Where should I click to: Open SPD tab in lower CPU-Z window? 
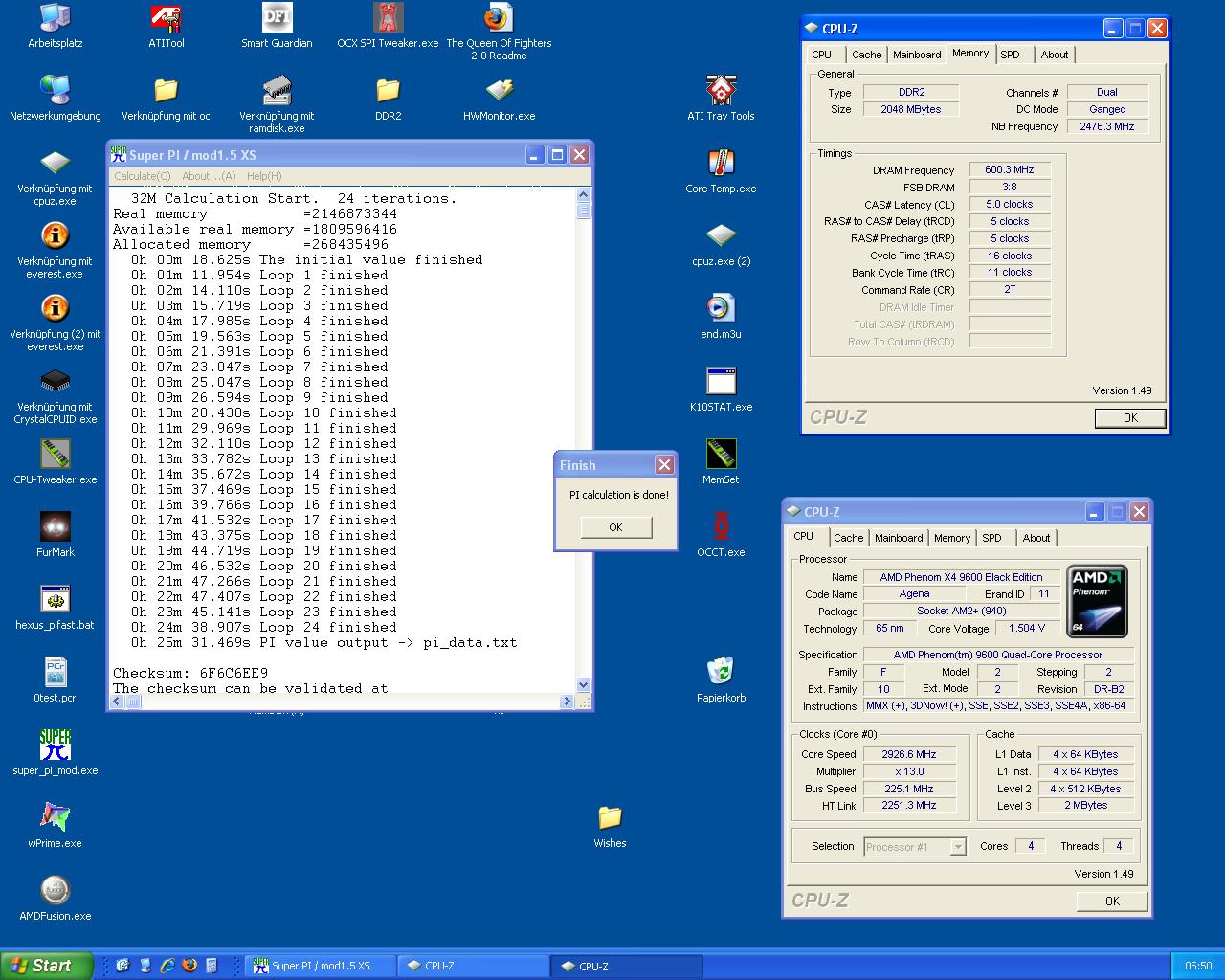[x=992, y=538]
